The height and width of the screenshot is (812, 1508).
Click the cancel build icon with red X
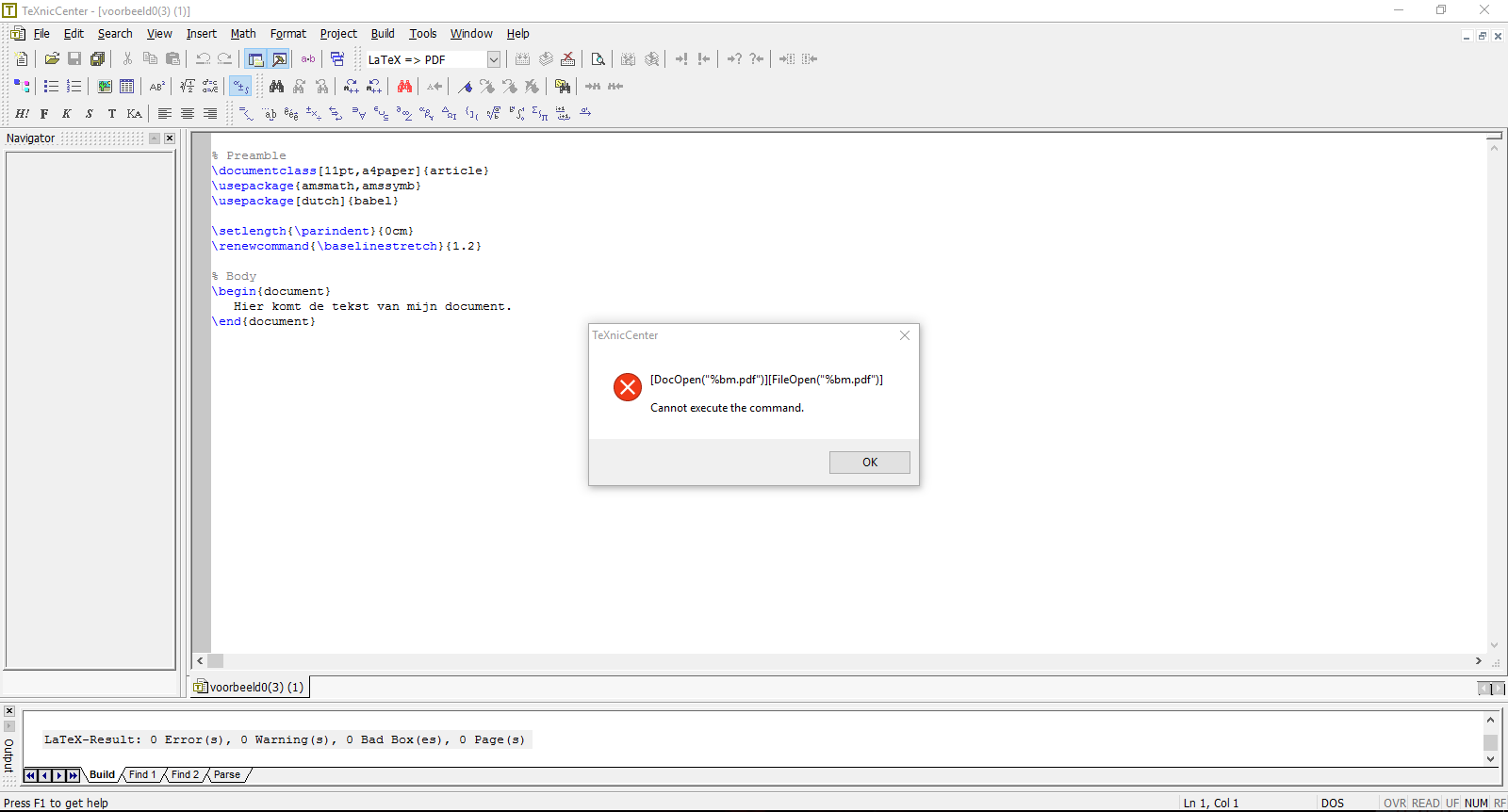tap(568, 58)
